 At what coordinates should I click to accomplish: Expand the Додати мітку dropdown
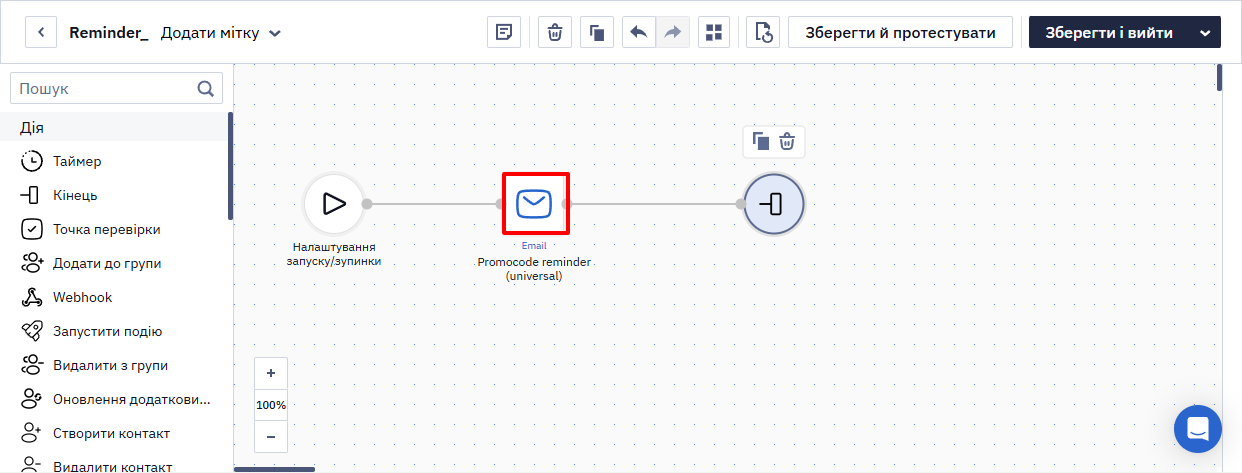(221, 33)
